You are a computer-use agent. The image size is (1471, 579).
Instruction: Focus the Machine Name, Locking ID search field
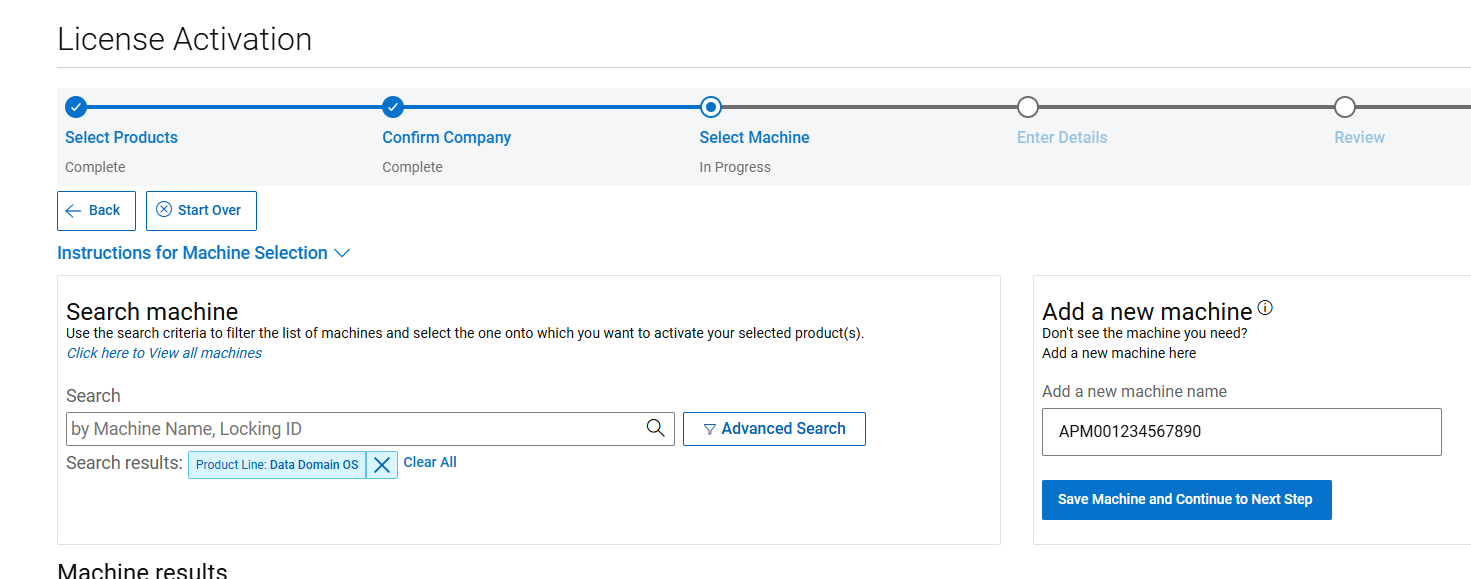point(355,429)
